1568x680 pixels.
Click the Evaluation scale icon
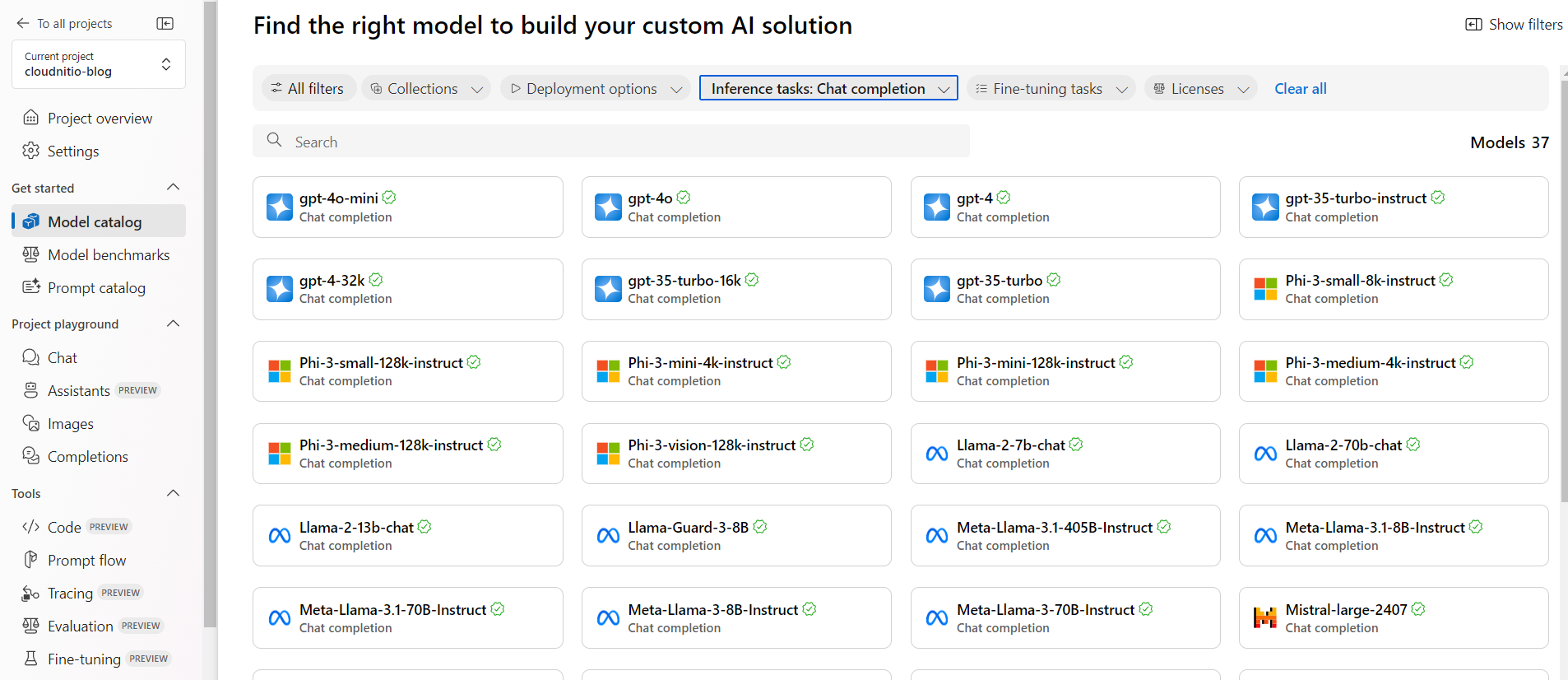30,626
